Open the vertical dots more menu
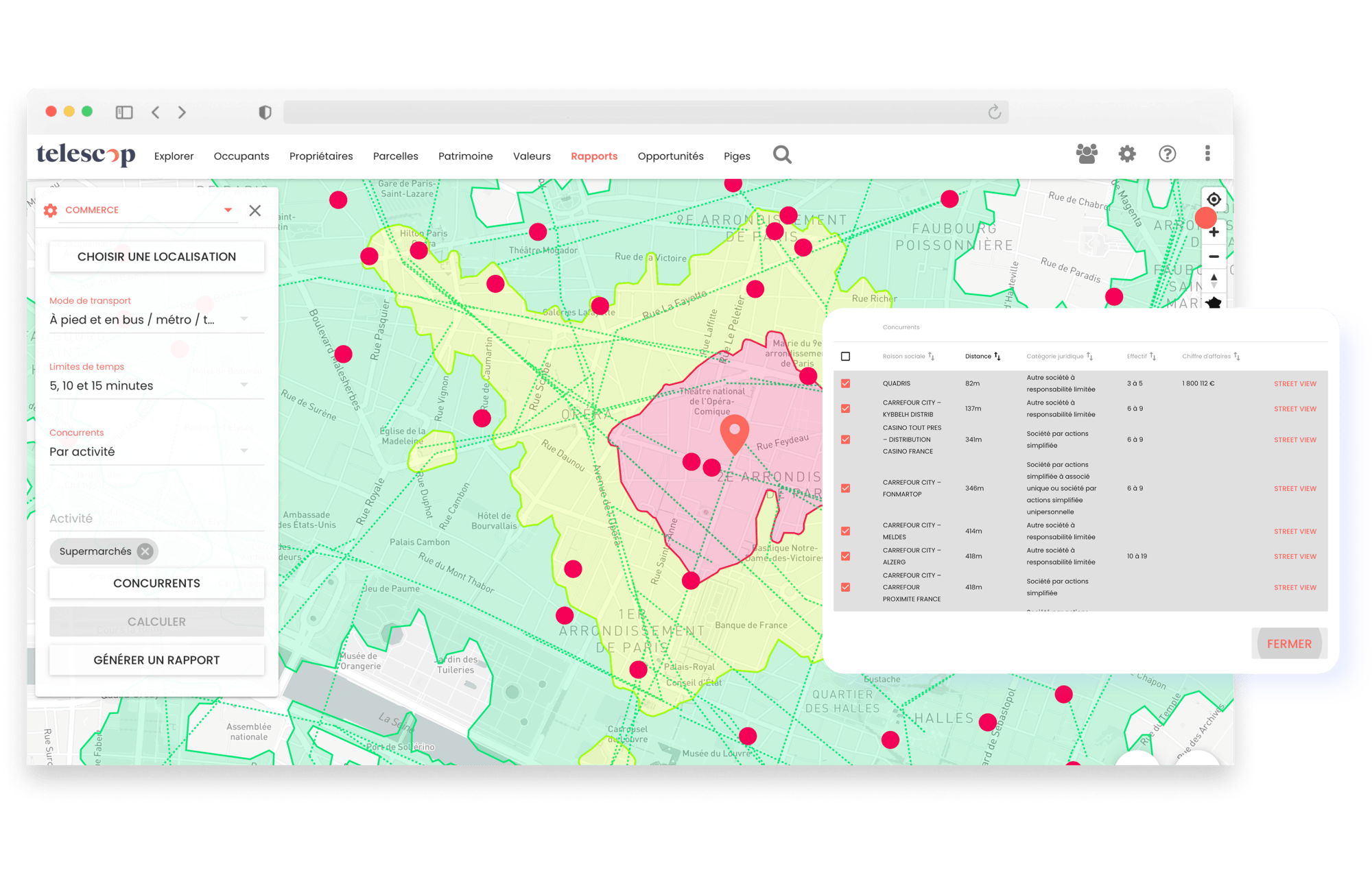Image resolution: width=1372 pixels, height=886 pixels. coord(1207,154)
